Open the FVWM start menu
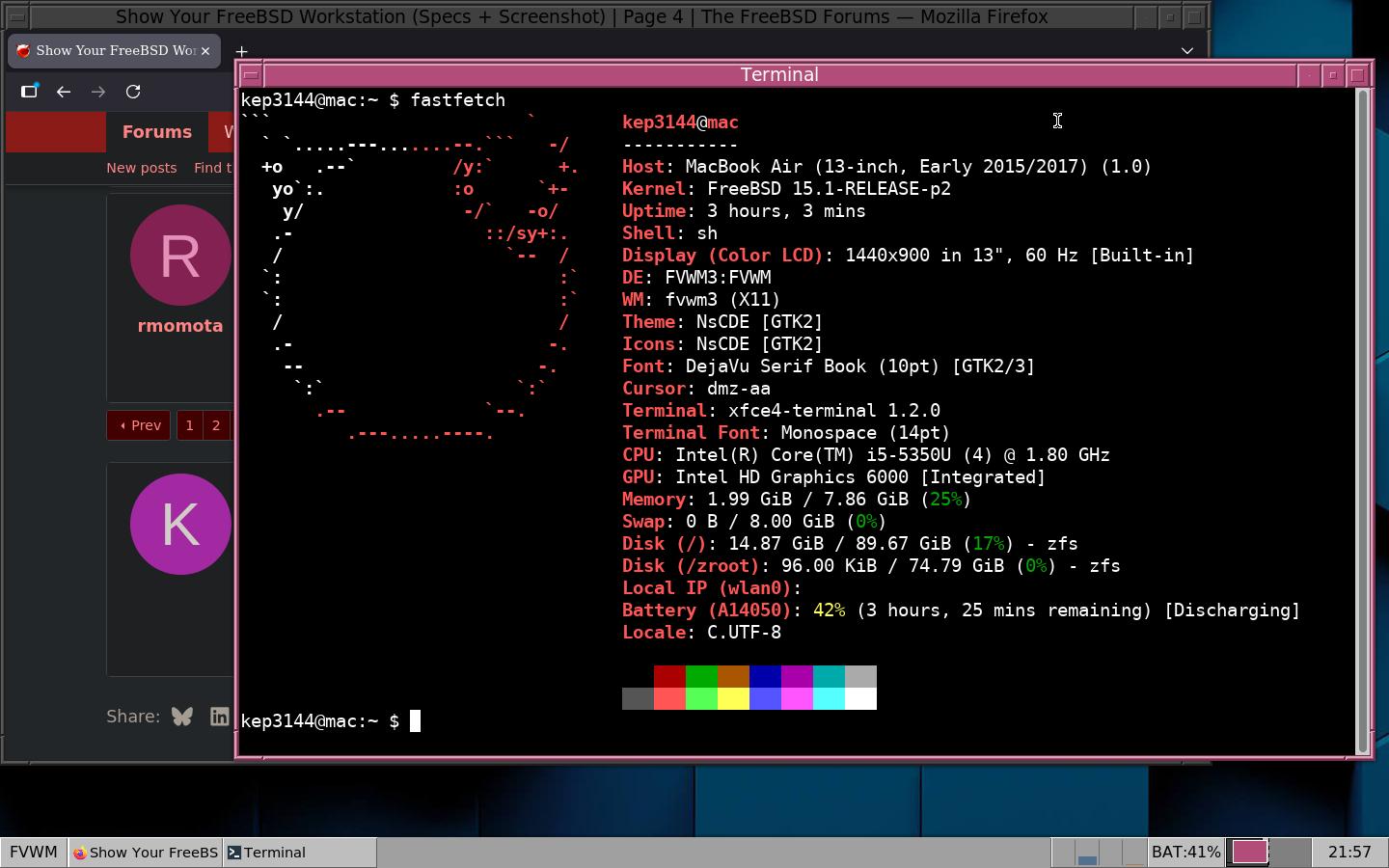Image resolution: width=1389 pixels, height=868 pixels. coord(34,853)
